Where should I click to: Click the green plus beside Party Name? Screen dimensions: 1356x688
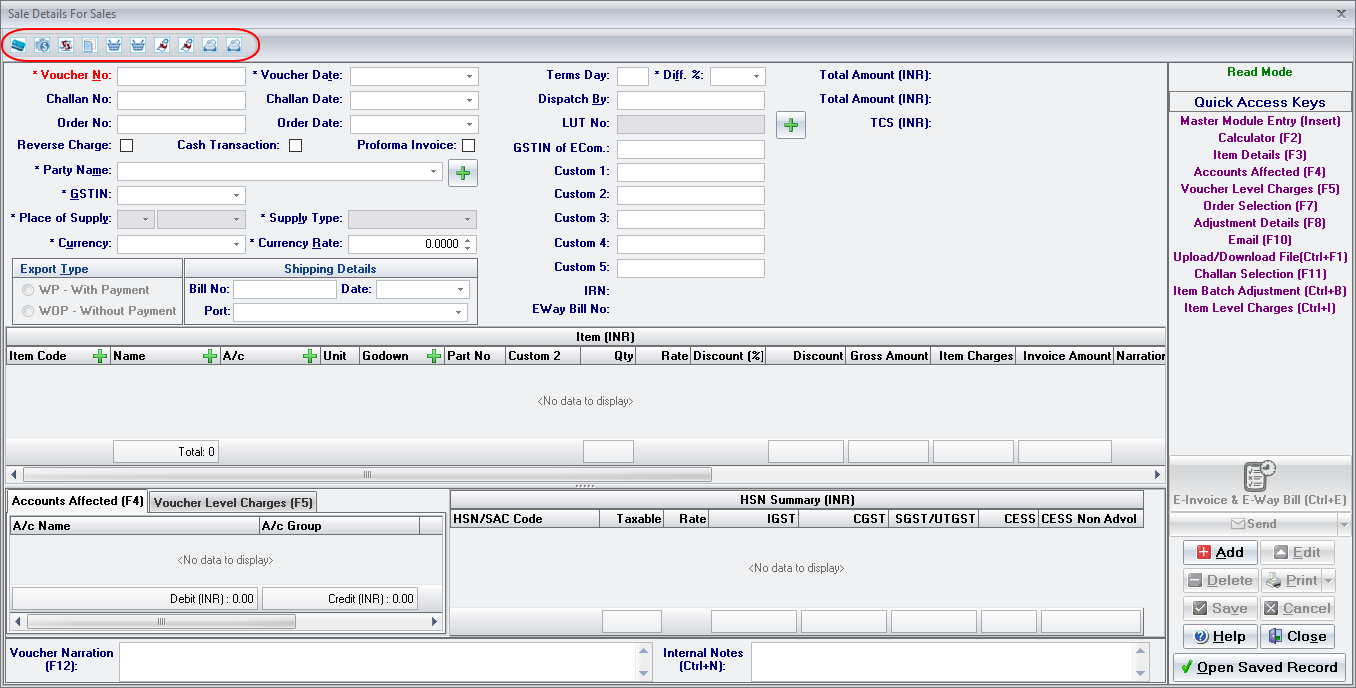click(x=463, y=173)
